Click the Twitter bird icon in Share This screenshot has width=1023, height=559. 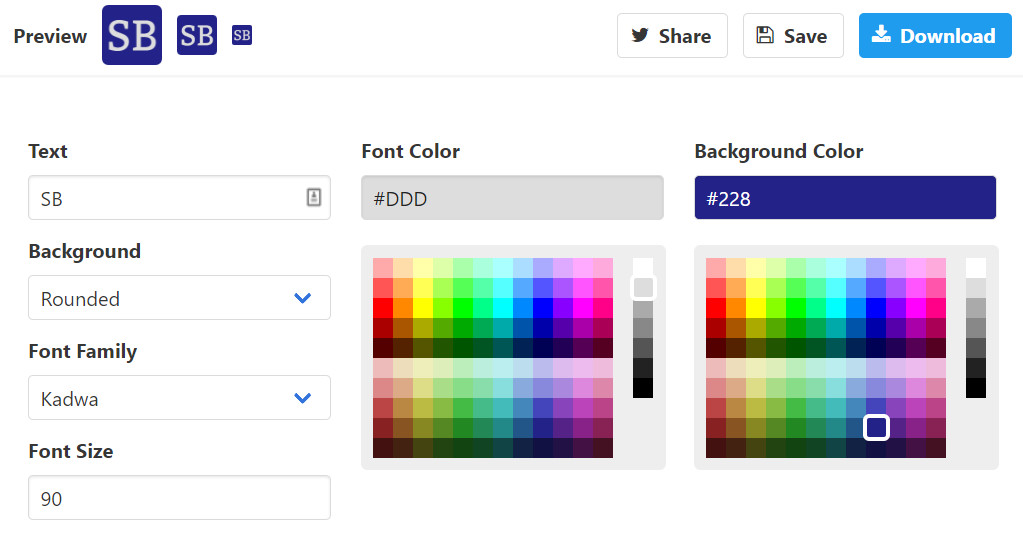640,35
